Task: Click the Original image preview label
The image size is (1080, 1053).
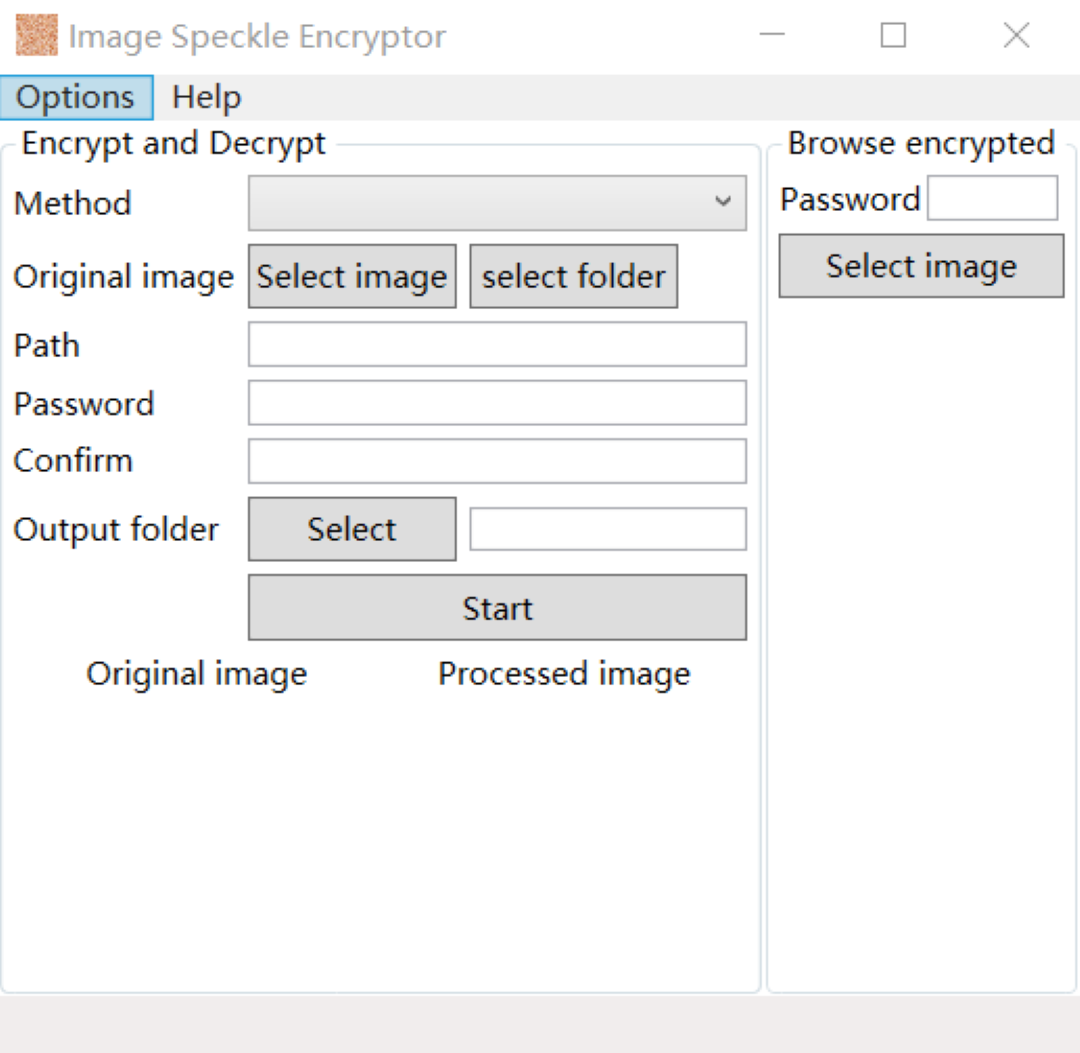Action: [197, 674]
